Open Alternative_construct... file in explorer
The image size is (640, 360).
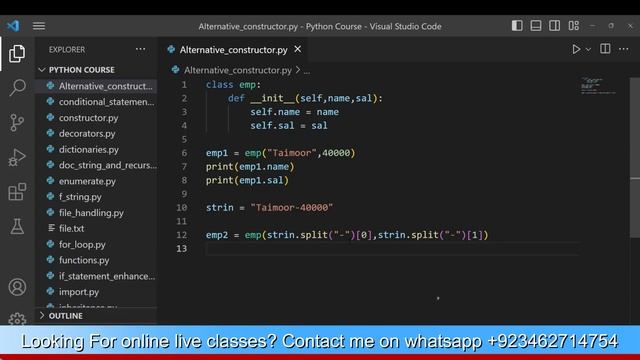[97, 86]
